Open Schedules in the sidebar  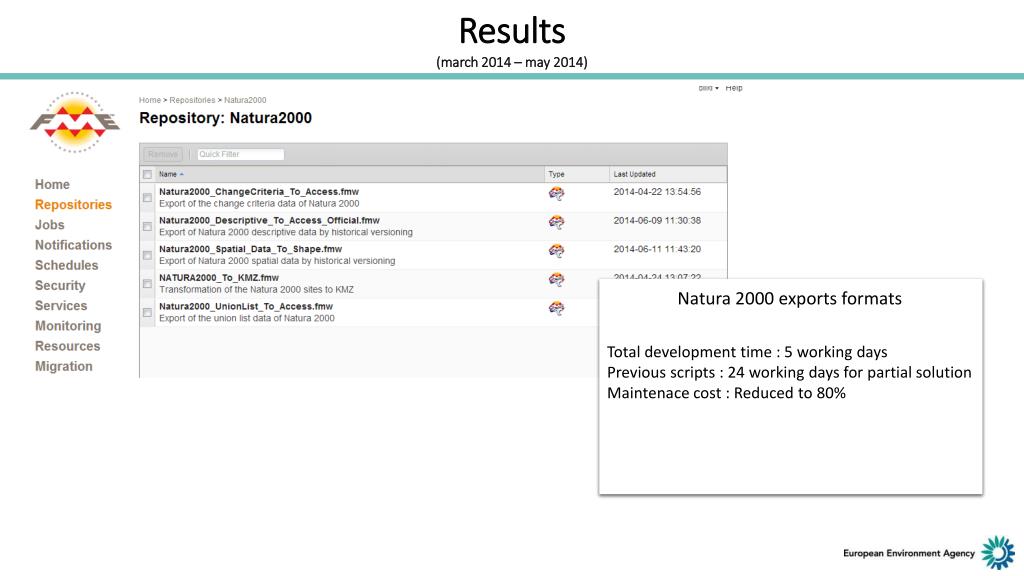[x=67, y=265]
